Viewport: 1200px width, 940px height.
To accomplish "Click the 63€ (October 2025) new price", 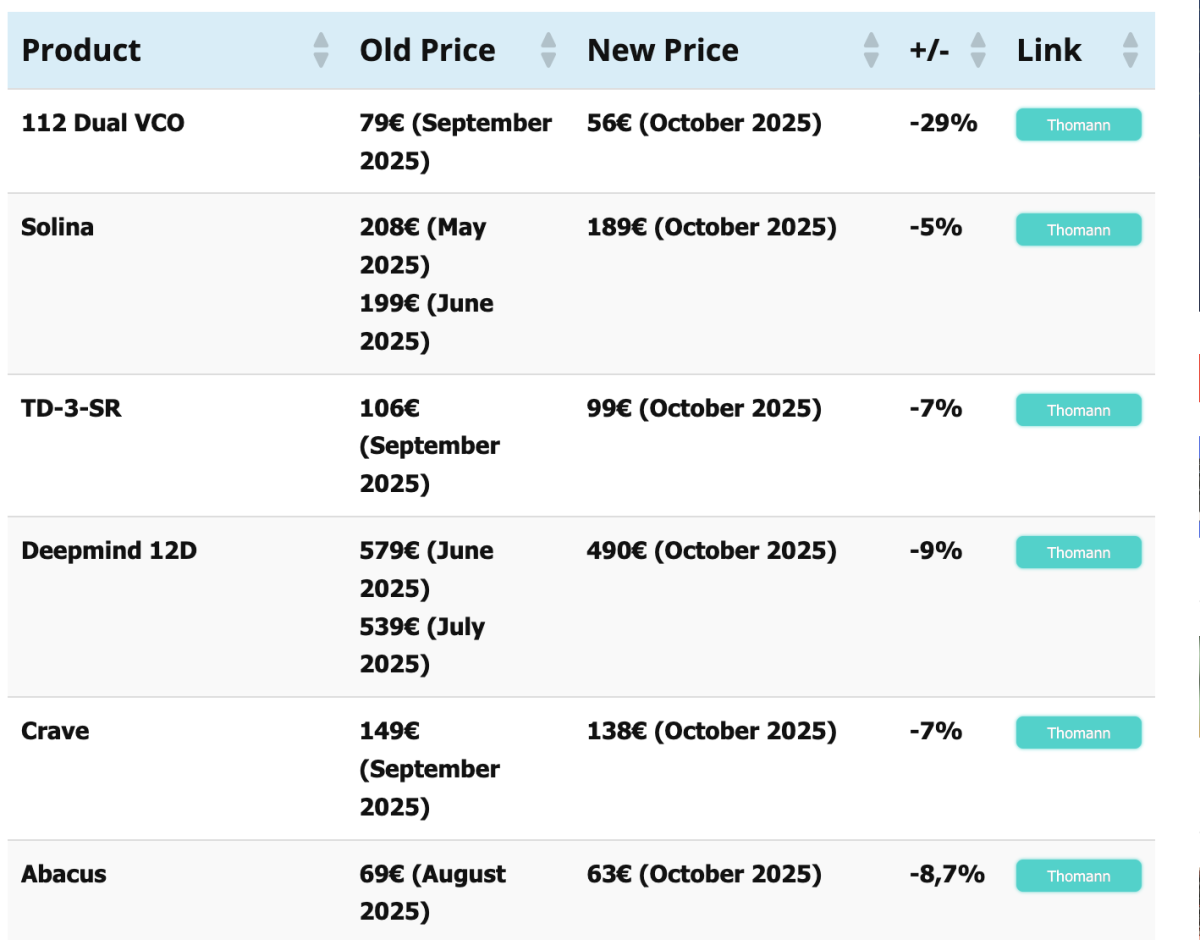I will (704, 874).
